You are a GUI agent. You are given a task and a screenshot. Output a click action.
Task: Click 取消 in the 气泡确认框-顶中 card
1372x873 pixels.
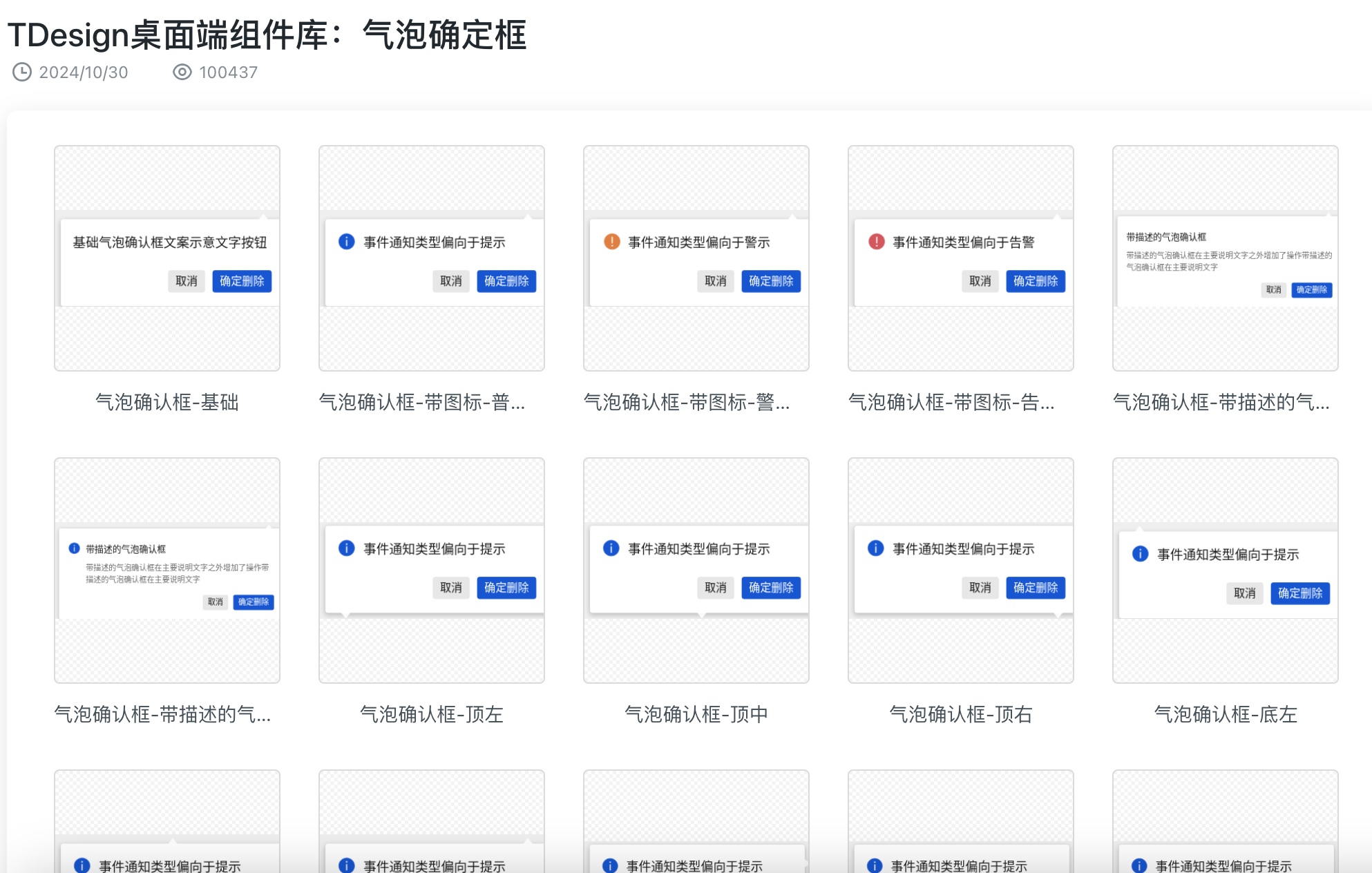(716, 588)
